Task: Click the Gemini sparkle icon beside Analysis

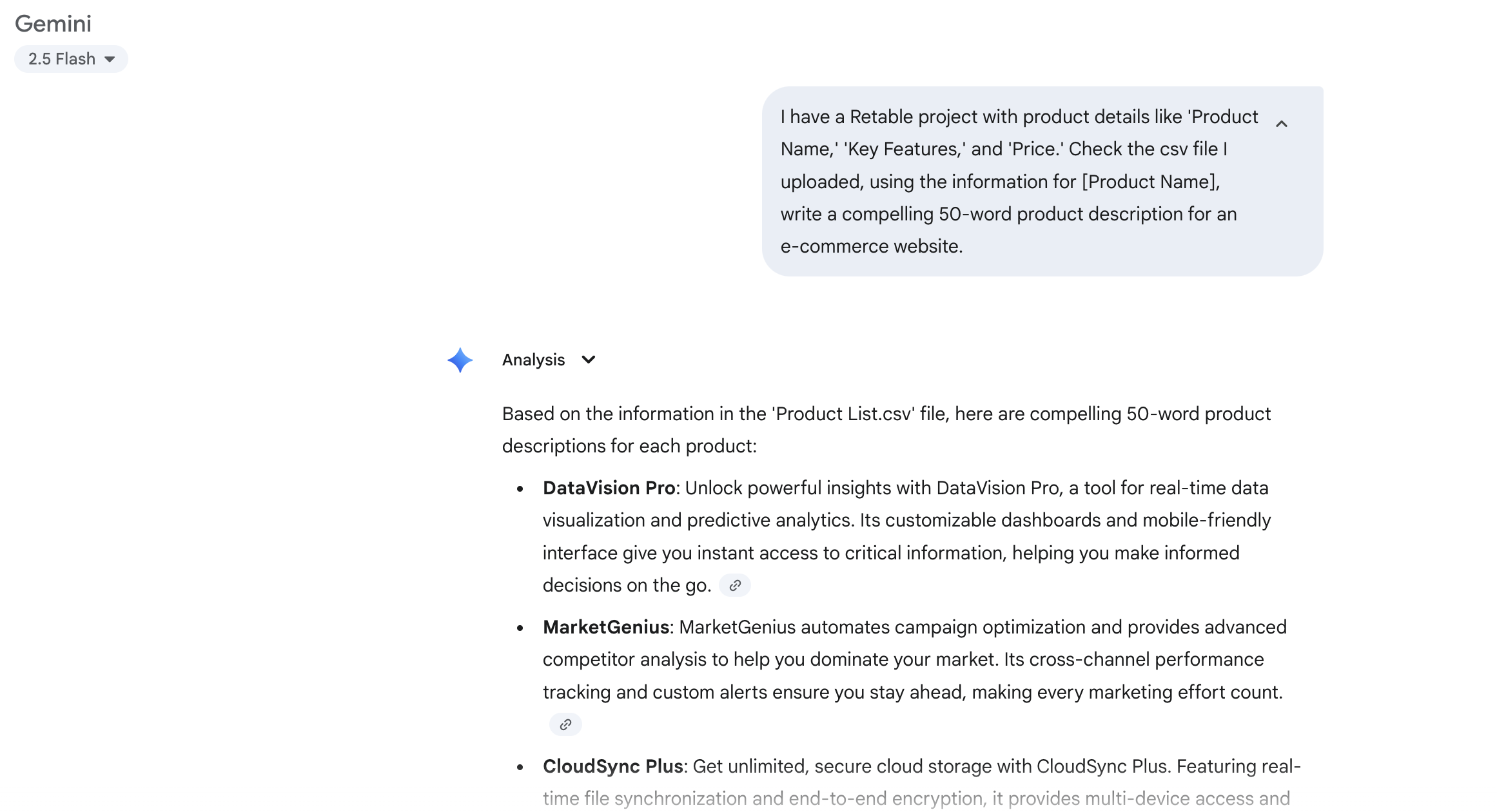Action: (x=460, y=360)
